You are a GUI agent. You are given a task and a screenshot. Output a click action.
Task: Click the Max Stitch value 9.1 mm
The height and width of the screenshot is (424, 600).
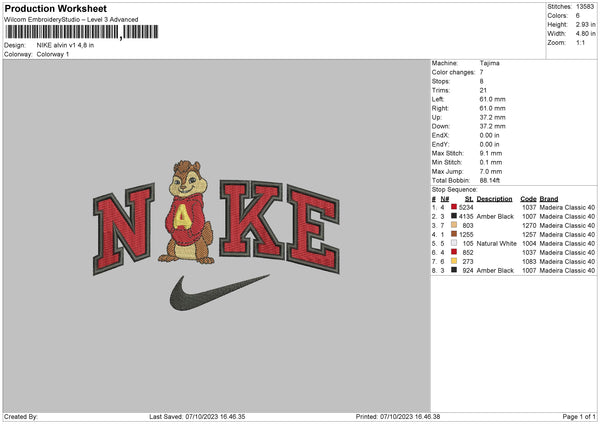point(491,153)
